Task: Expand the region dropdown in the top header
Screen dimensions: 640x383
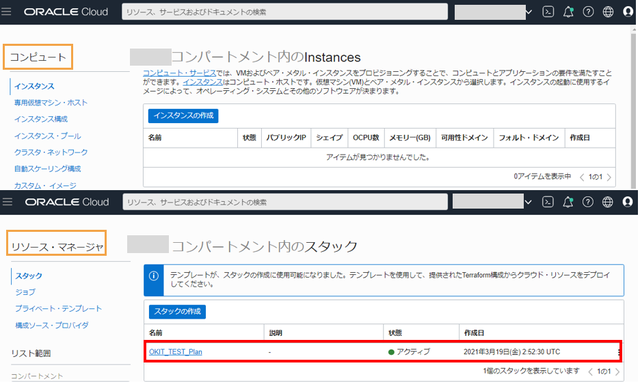Action: click(x=529, y=12)
